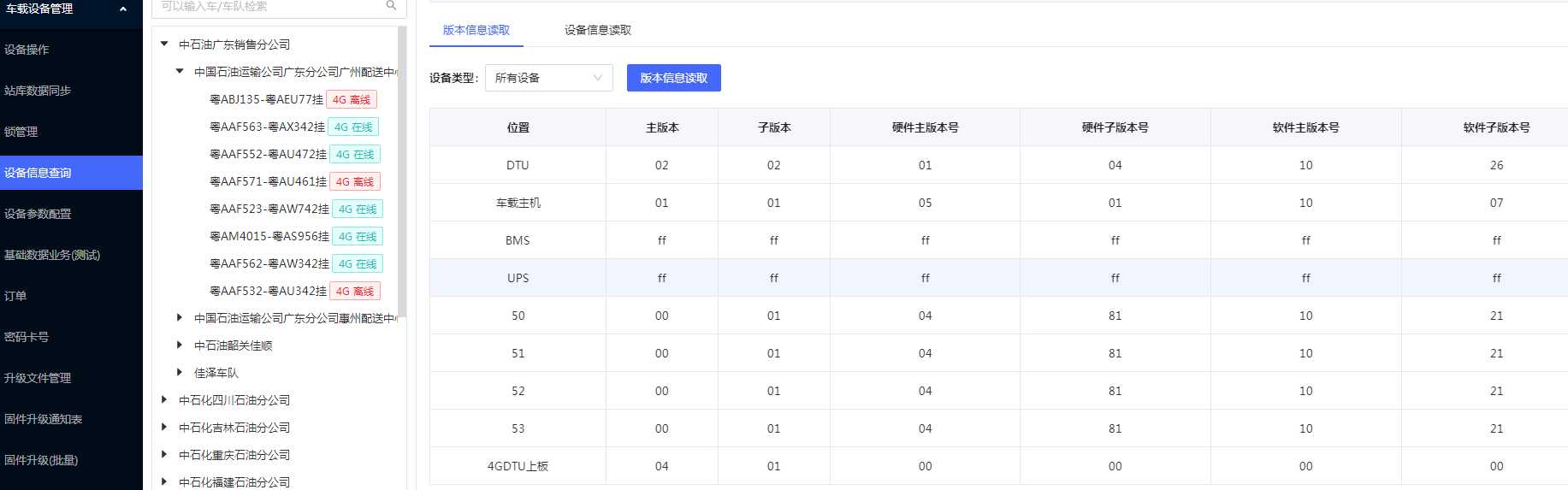This screenshot has width=1568, height=490.
Task: Open 固件升级通知表 sidebar item
Action: coord(71,419)
